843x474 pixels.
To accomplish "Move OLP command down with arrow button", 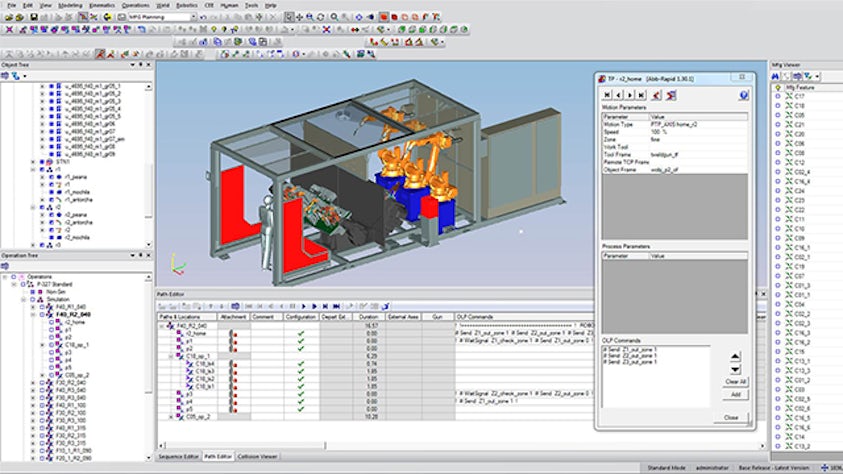I will [735, 369].
